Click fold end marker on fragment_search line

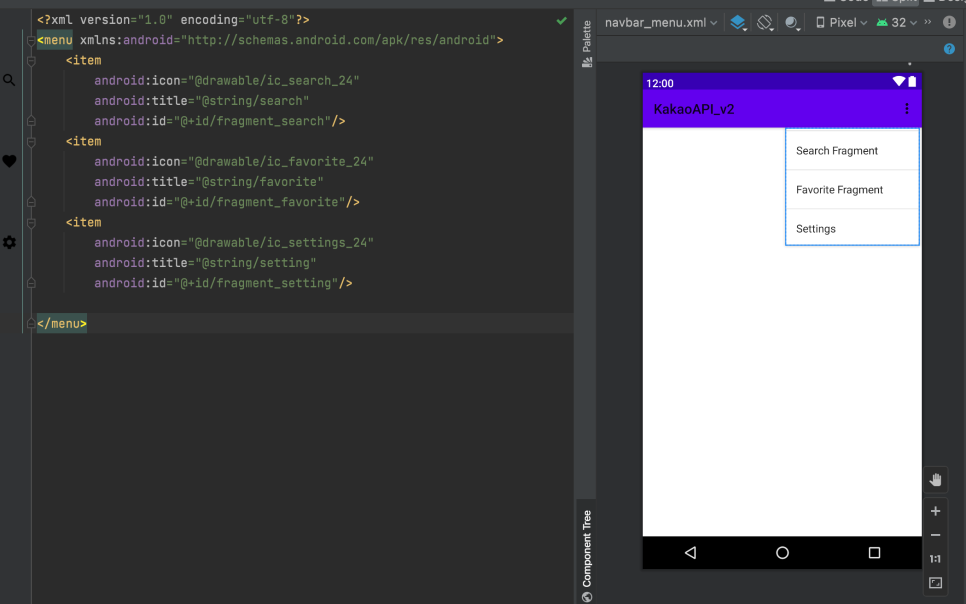click(x=31, y=121)
